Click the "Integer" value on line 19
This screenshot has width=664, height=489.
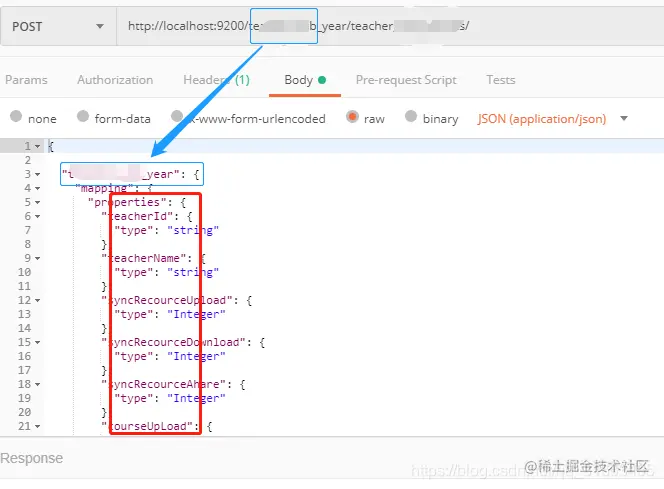point(196,398)
